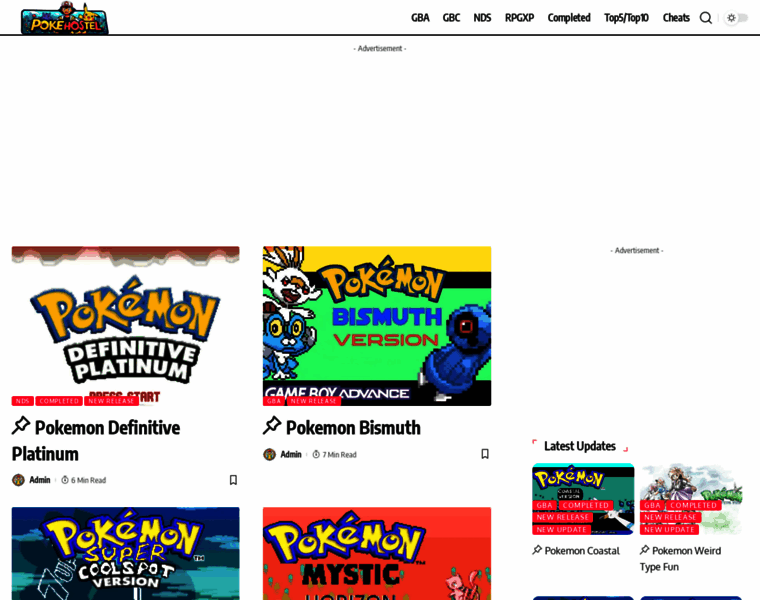
Task: Open the PokeHostel logo home link
Action: click(x=64, y=18)
